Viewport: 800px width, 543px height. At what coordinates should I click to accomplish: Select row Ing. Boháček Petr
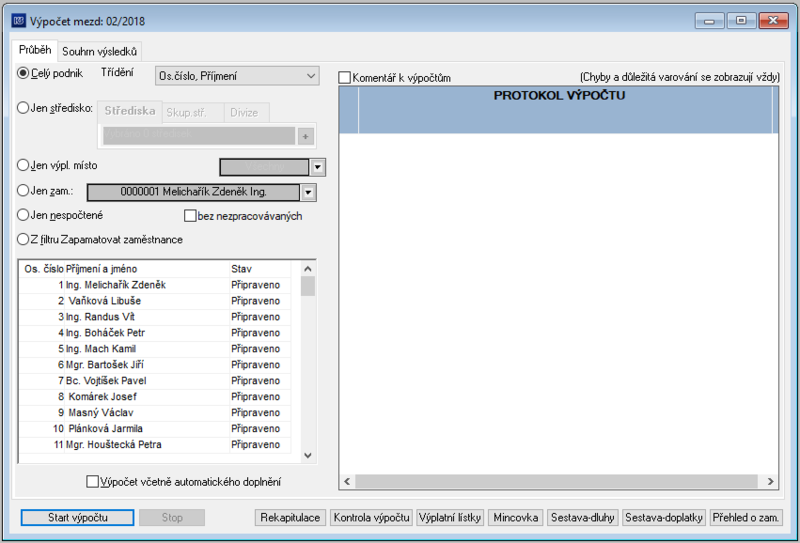[155, 333]
